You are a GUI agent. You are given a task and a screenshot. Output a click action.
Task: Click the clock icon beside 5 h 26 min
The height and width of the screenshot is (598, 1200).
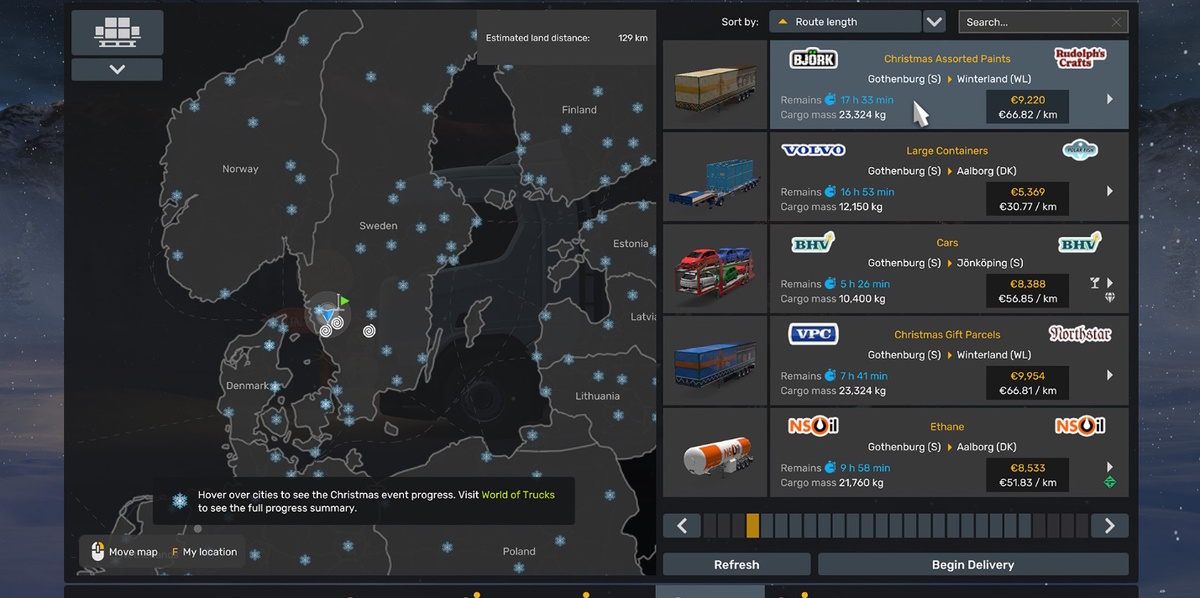tap(830, 284)
